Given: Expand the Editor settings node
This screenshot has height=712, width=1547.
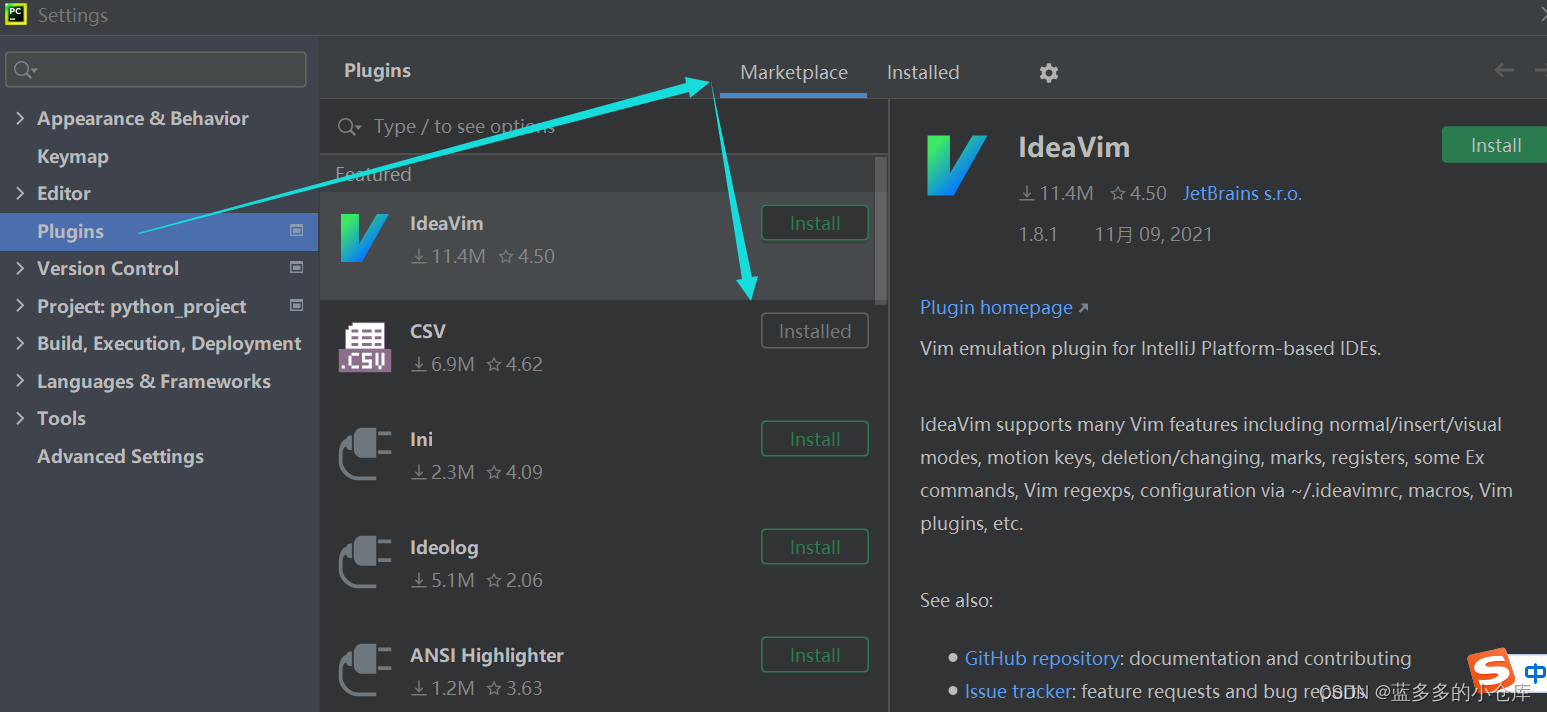Looking at the screenshot, I should click(x=20, y=193).
